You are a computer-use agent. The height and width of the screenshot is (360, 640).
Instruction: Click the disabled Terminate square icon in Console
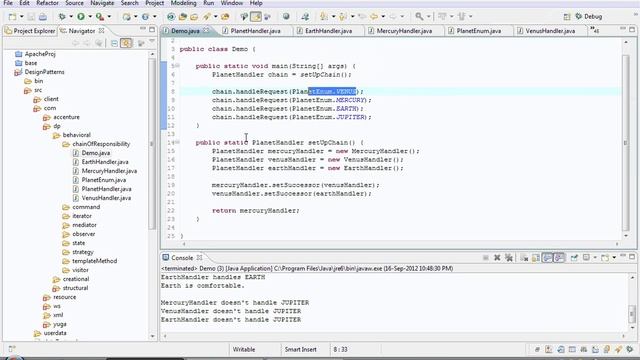(485, 258)
